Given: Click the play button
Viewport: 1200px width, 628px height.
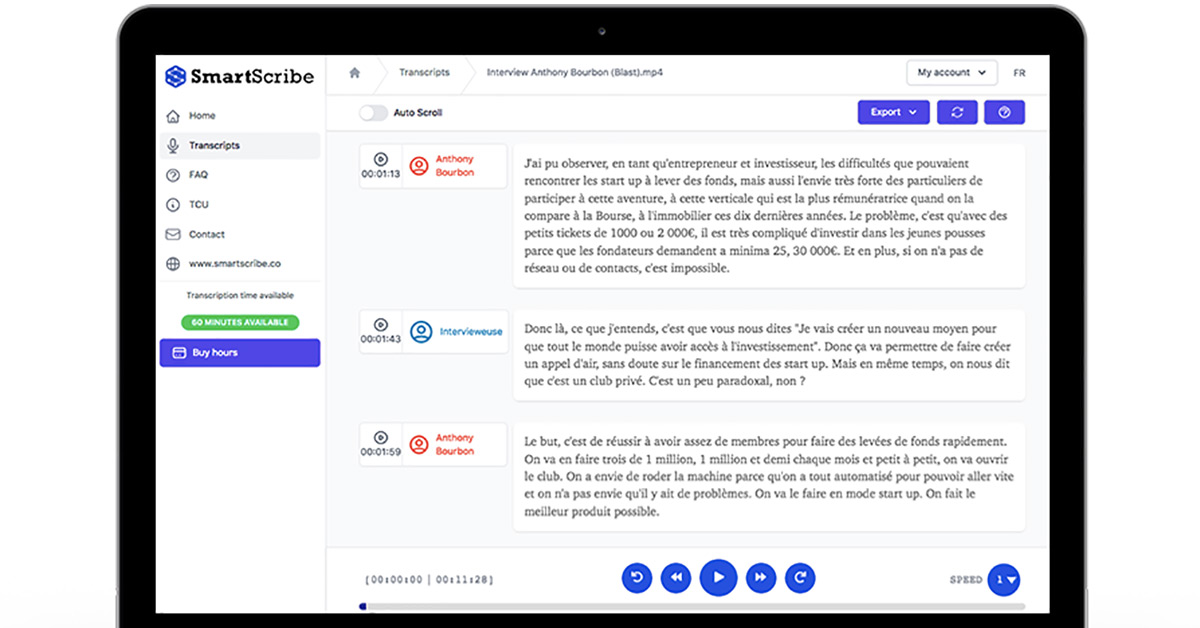Looking at the screenshot, I should (718, 577).
